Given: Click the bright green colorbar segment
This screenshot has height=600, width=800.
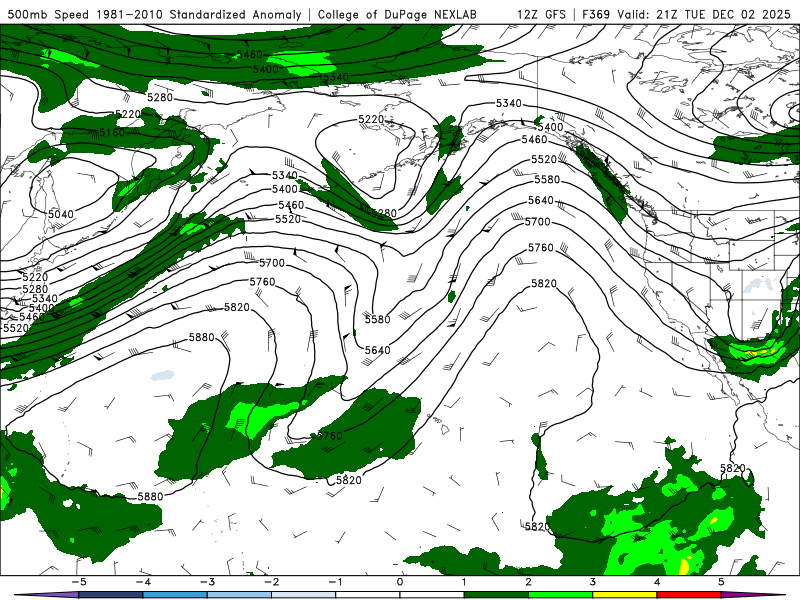Looking at the screenshot, I should coord(560,595).
